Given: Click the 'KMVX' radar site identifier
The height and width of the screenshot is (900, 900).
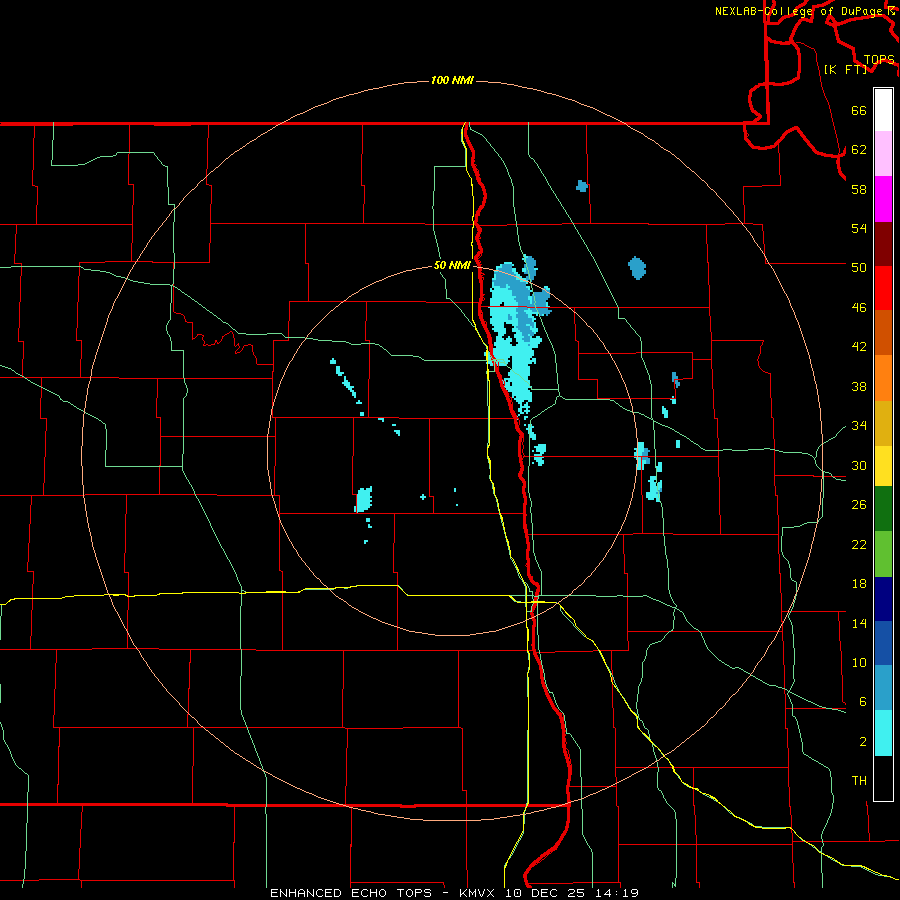Looking at the screenshot, I should click(x=476, y=893).
